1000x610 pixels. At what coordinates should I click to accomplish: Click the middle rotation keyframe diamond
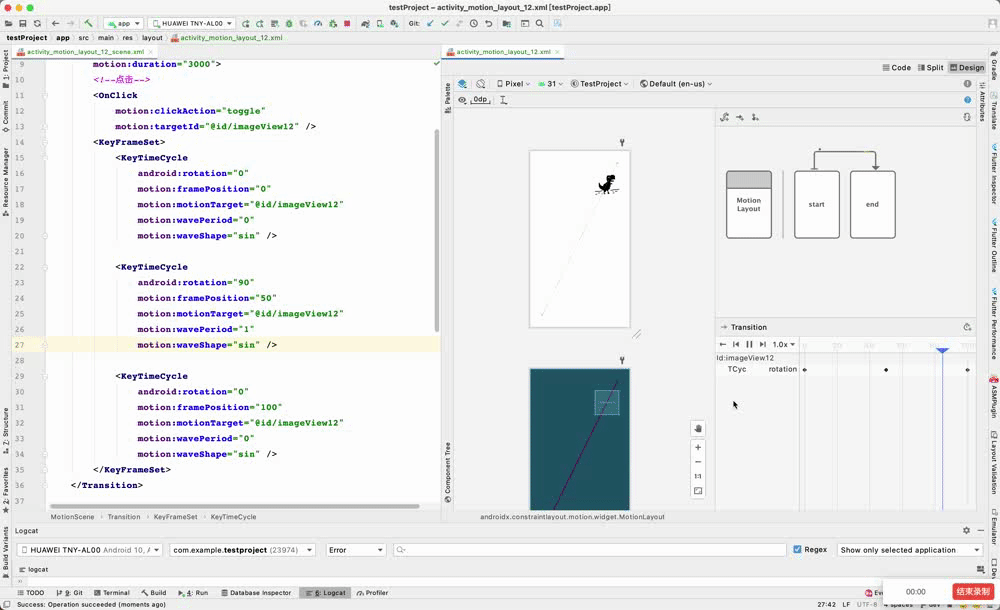(x=886, y=370)
